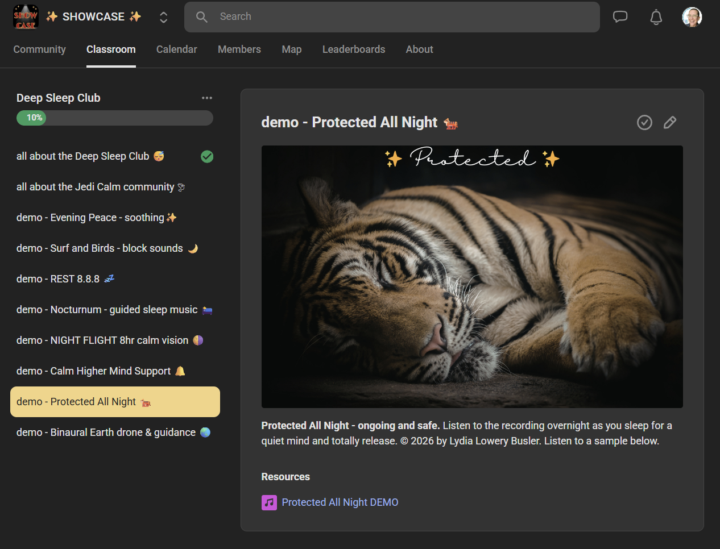Screen dimensions: 720x549
Task: Go to the Members tab
Action: click(239, 49)
